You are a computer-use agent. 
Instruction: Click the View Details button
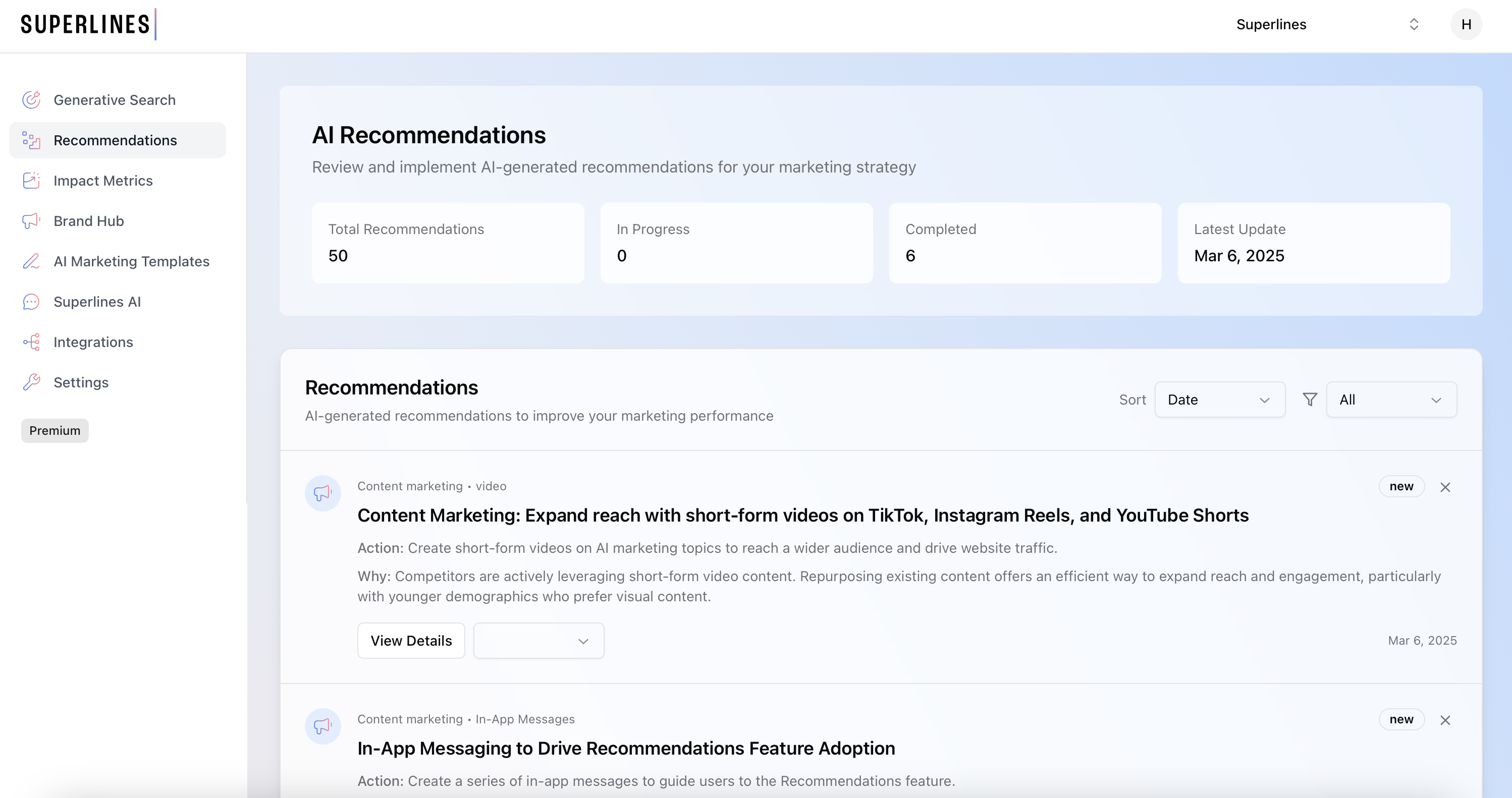coord(411,641)
